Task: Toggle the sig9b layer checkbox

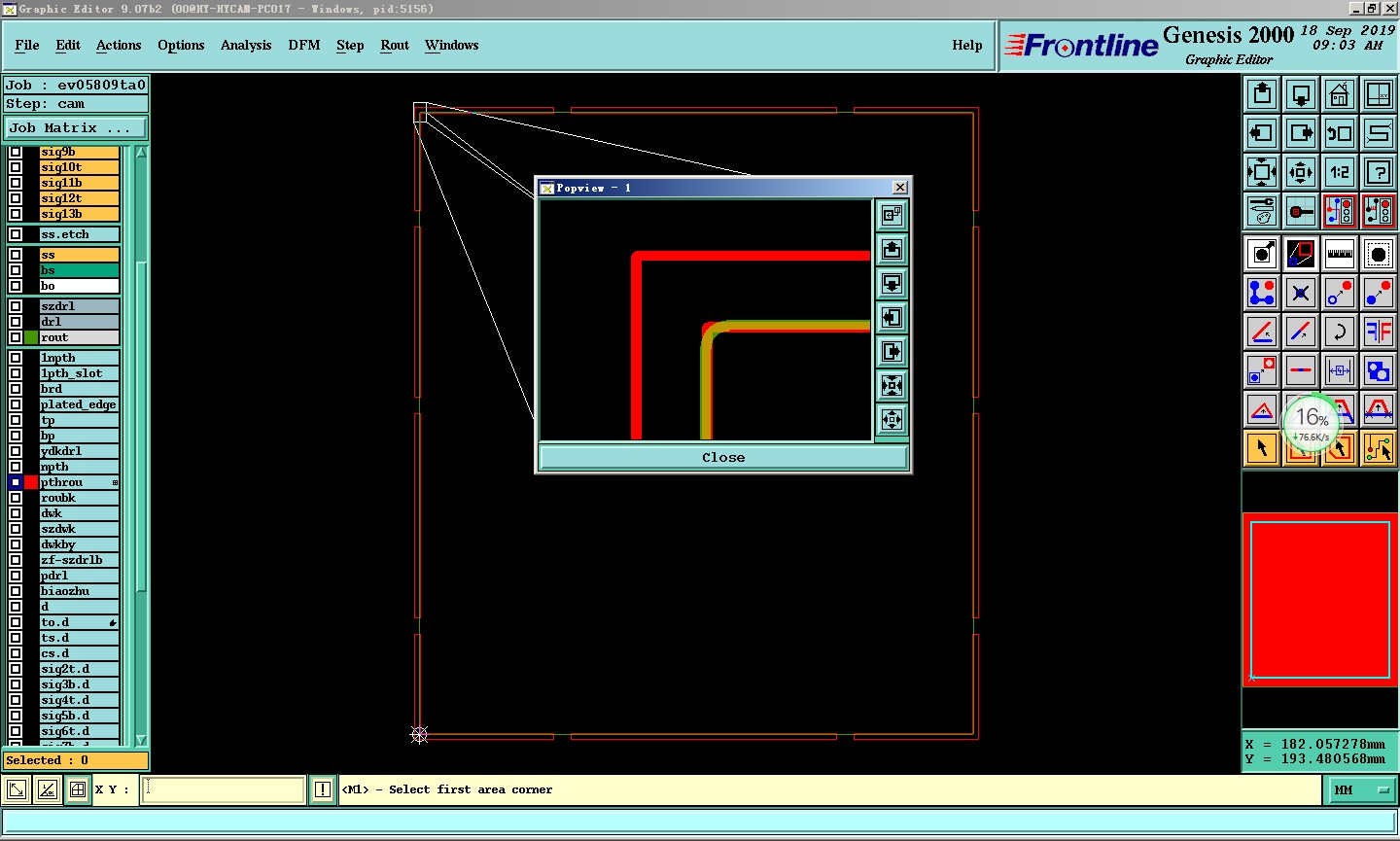Action: 16,152
